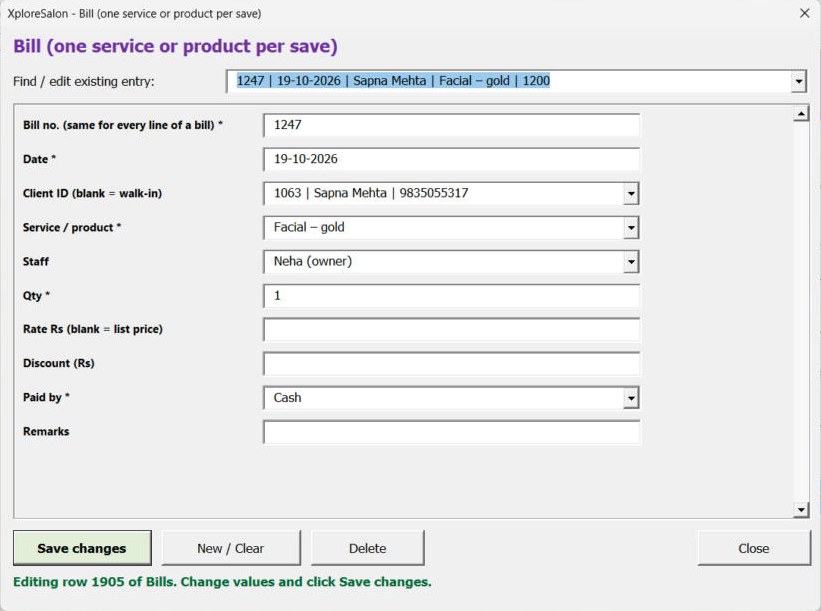Click the Qty field containing 1
Viewport: 821px width, 611px height.
tap(451, 296)
